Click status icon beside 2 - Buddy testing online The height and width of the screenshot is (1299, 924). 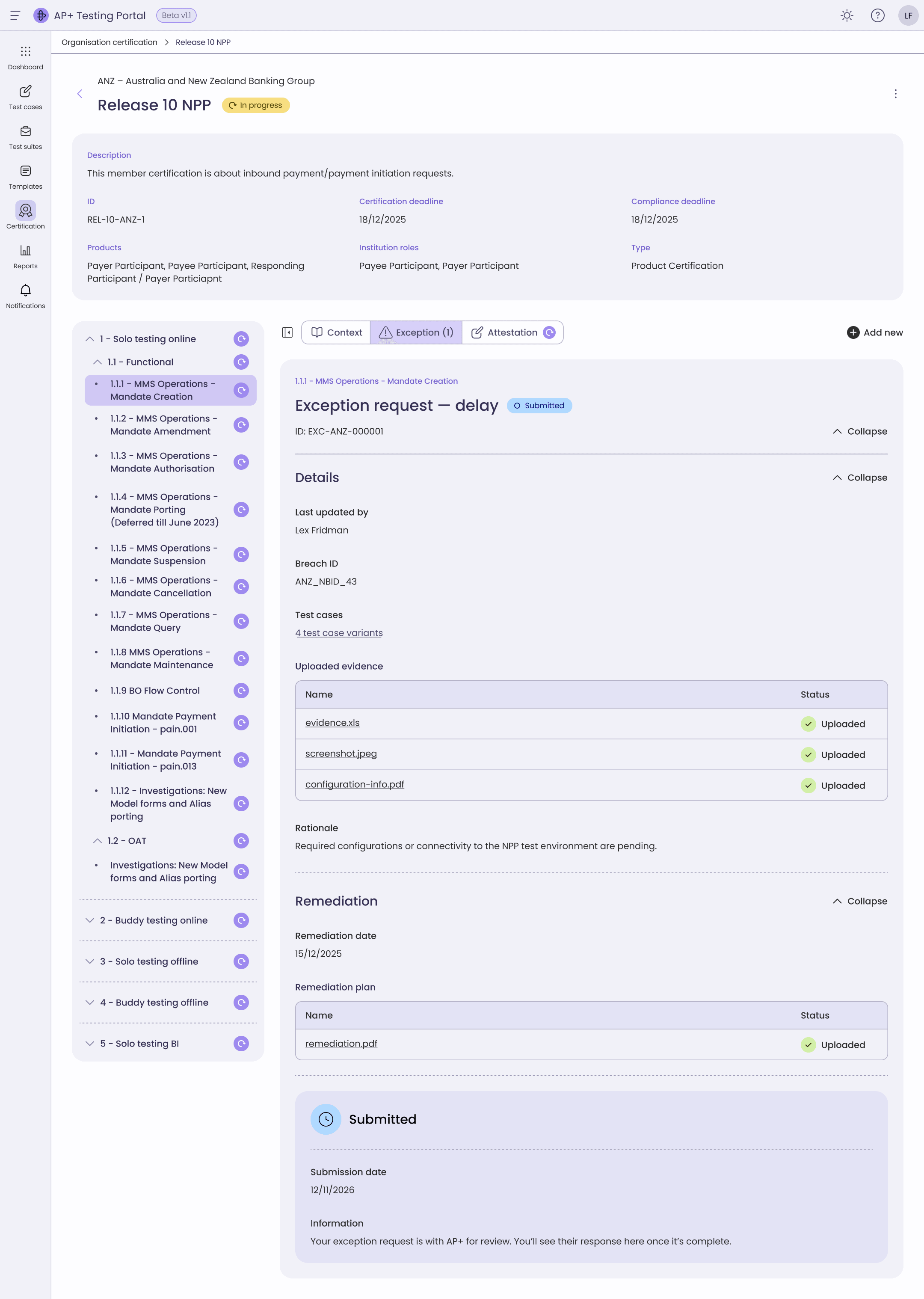point(241,921)
